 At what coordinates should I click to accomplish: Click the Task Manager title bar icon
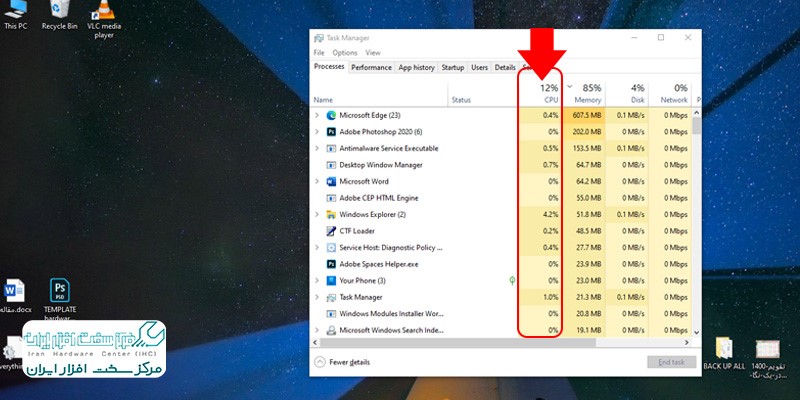tap(319, 38)
